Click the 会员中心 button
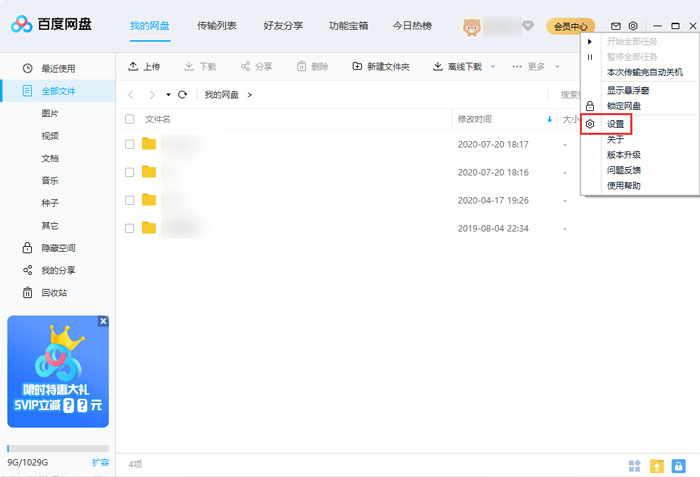This screenshot has width=700, height=477. (x=570, y=26)
